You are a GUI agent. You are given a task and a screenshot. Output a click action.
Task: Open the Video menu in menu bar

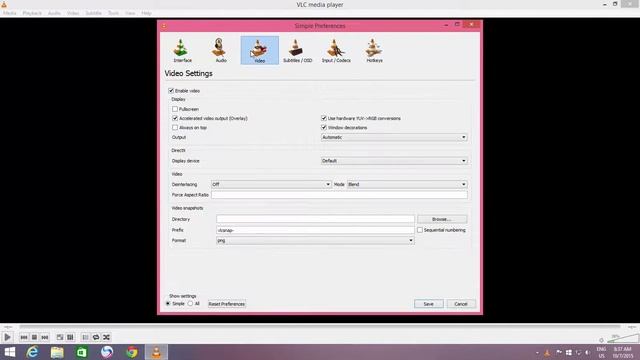(x=73, y=13)
